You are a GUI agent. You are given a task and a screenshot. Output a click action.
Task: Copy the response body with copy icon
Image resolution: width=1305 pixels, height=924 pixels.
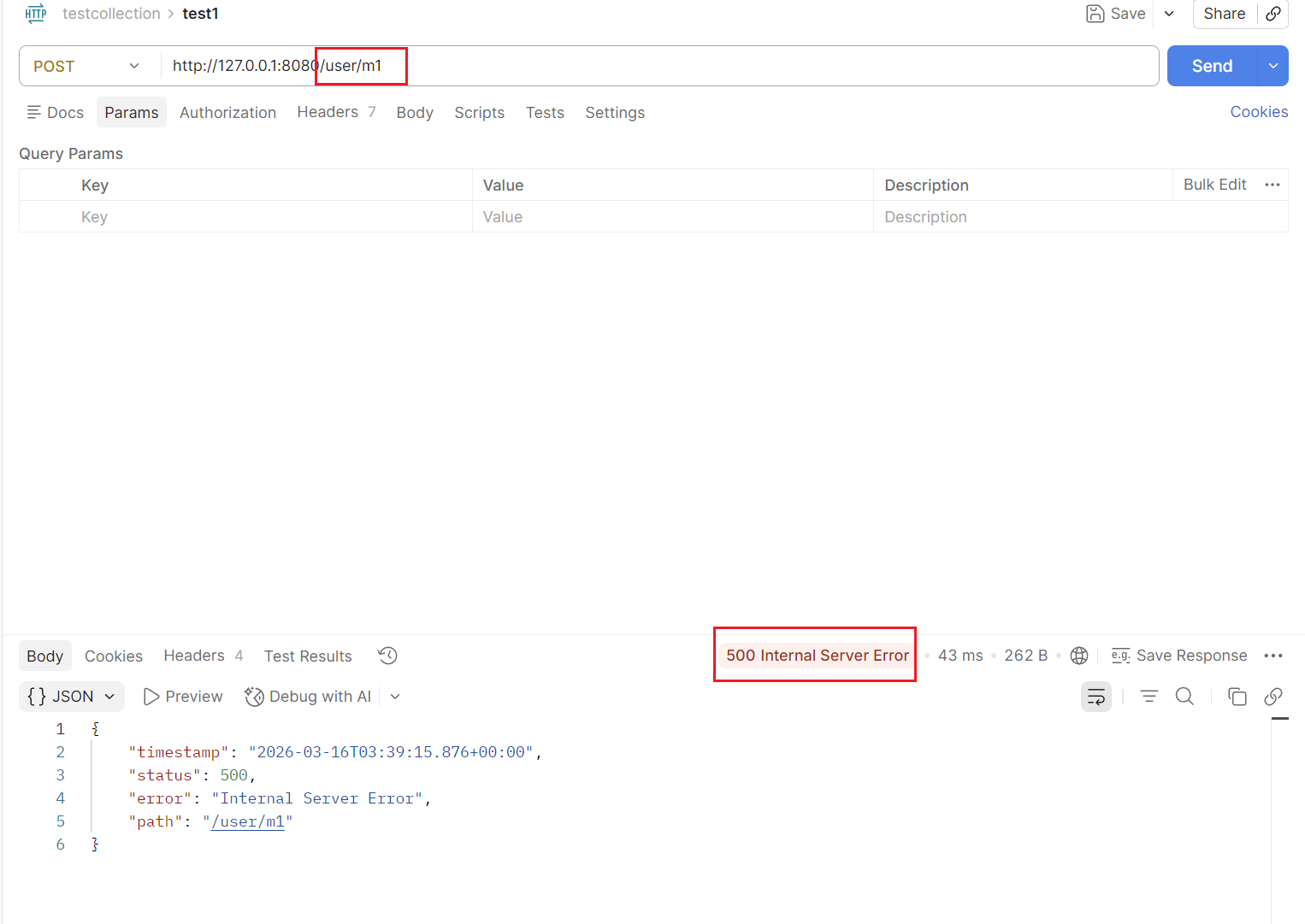(1237, 697)
